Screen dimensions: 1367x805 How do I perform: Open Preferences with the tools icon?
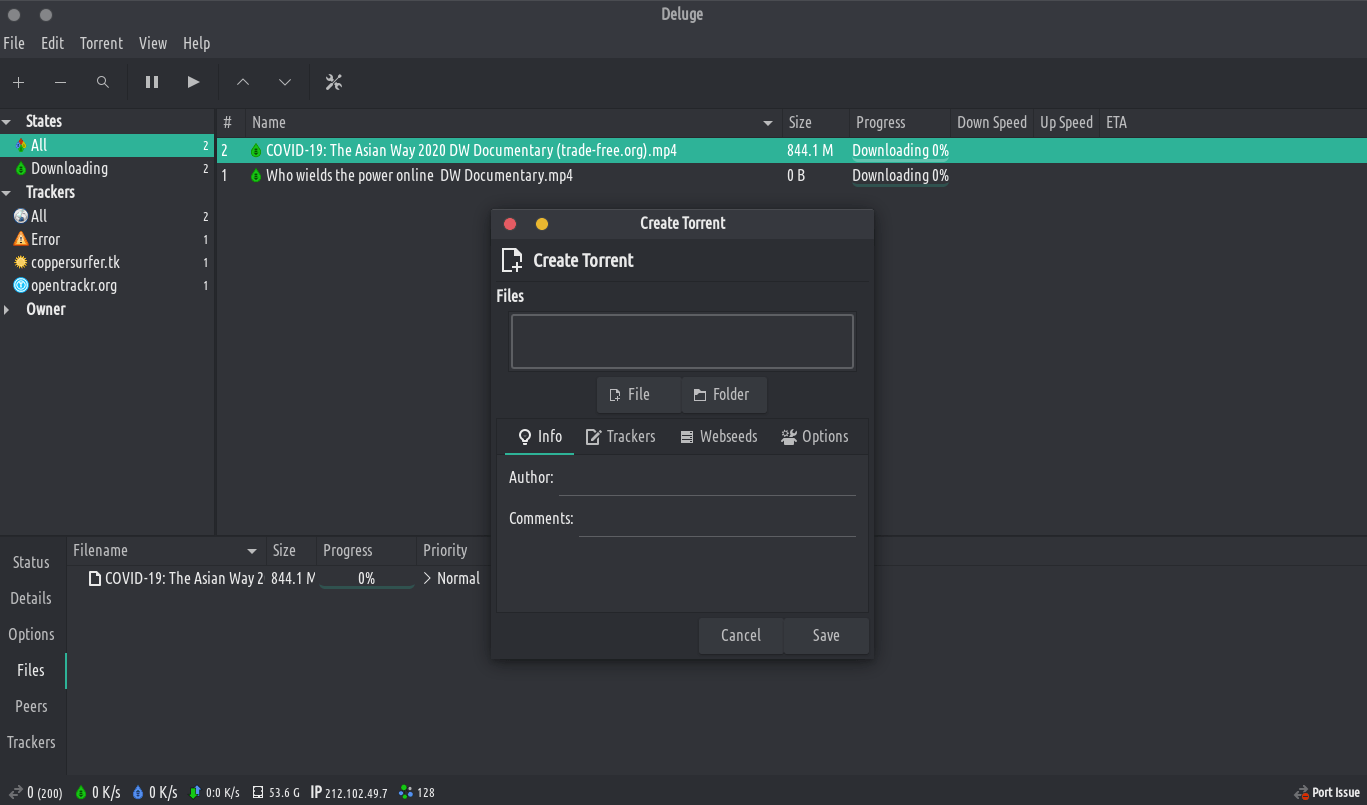click(334, 82)
